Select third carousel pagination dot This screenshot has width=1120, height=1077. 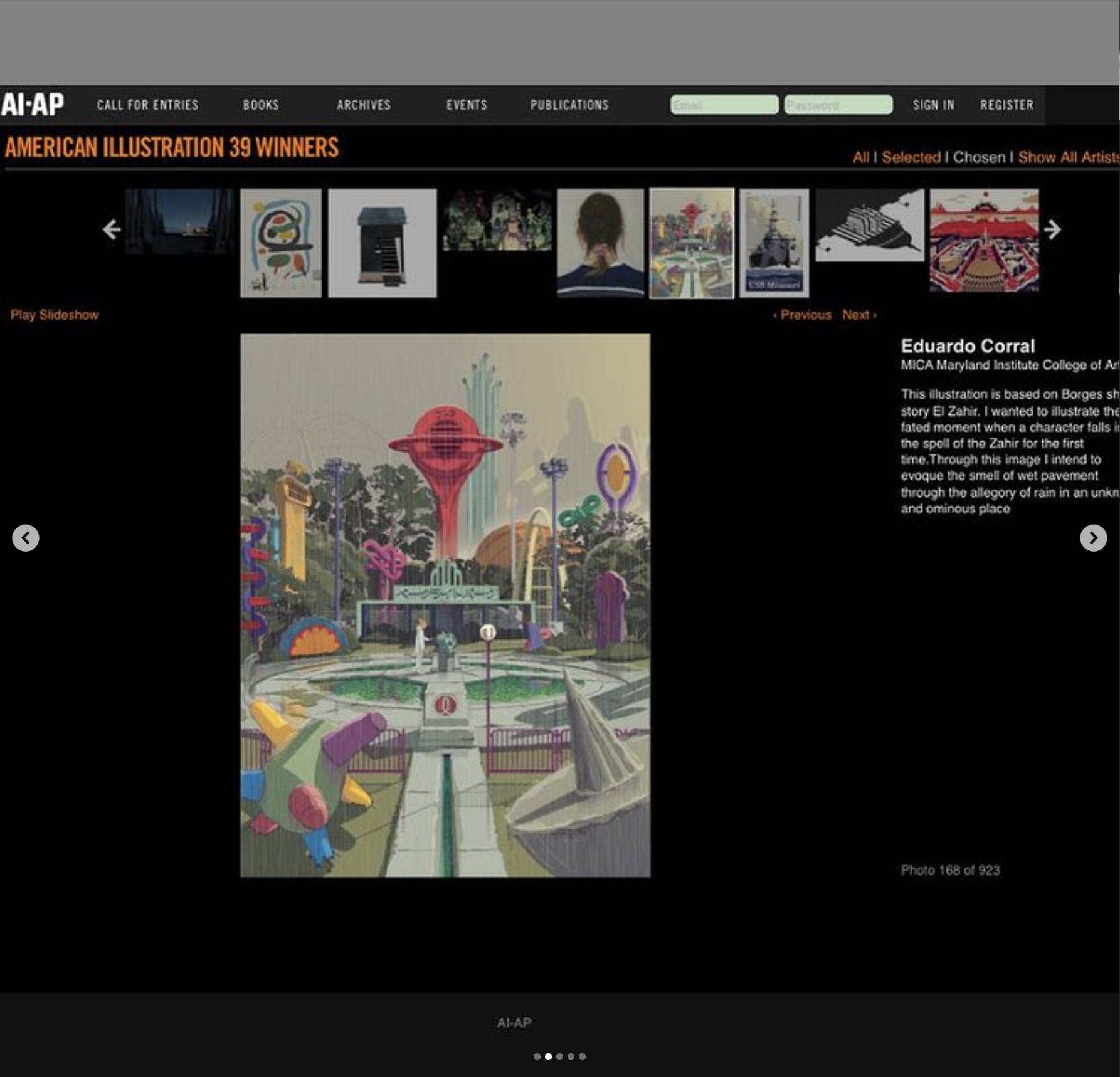559,1056
